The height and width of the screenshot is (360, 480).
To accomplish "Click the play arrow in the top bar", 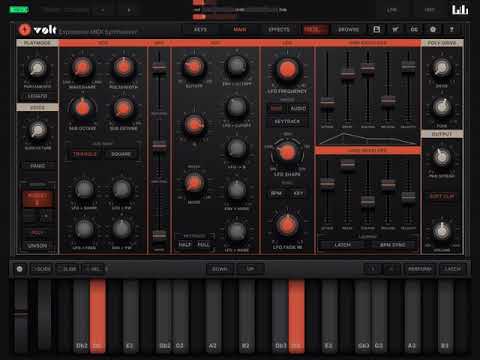I will pyautogui.click(x=129, y=10).
